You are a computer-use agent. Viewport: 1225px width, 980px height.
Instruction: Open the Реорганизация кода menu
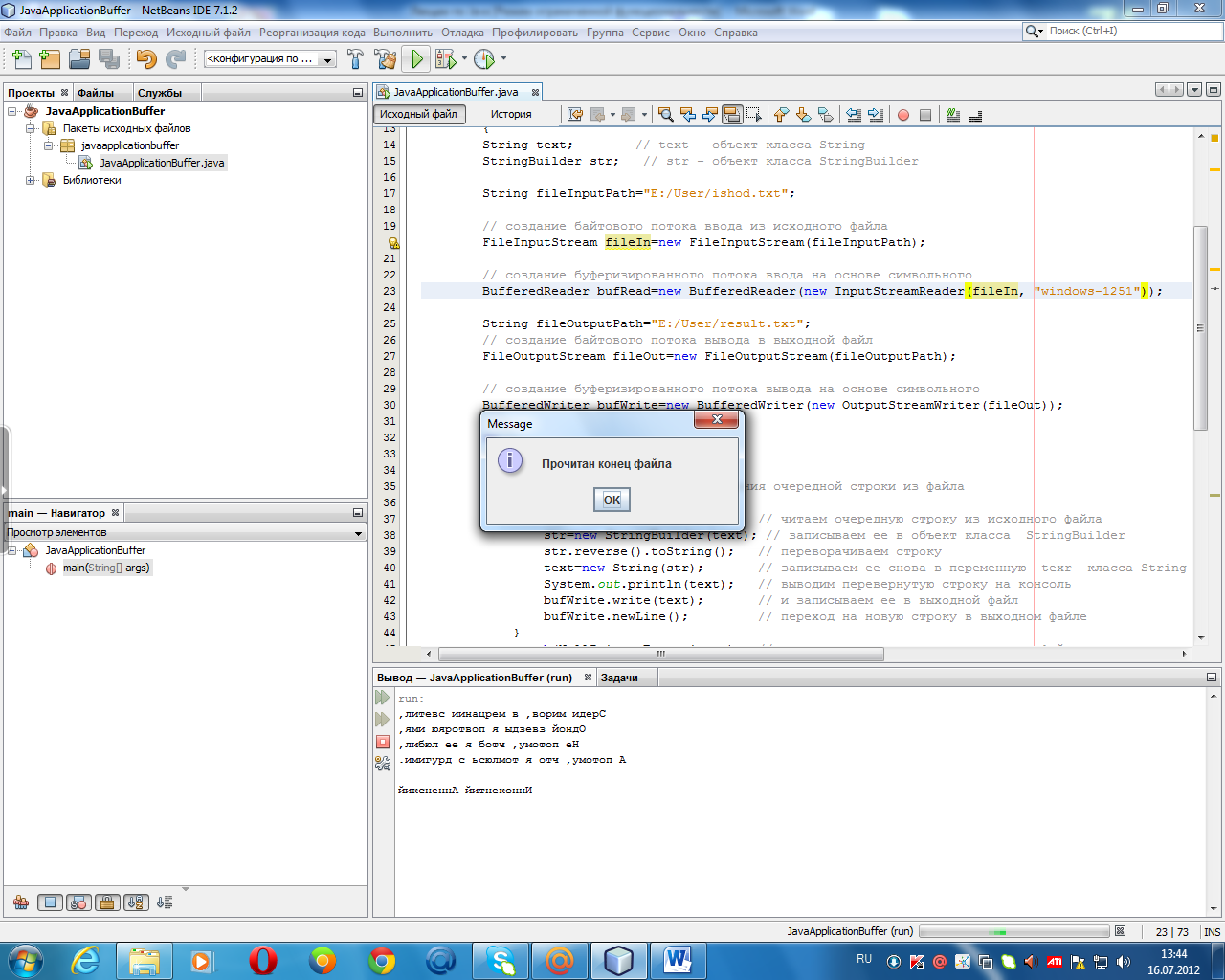tap(312, 33)
